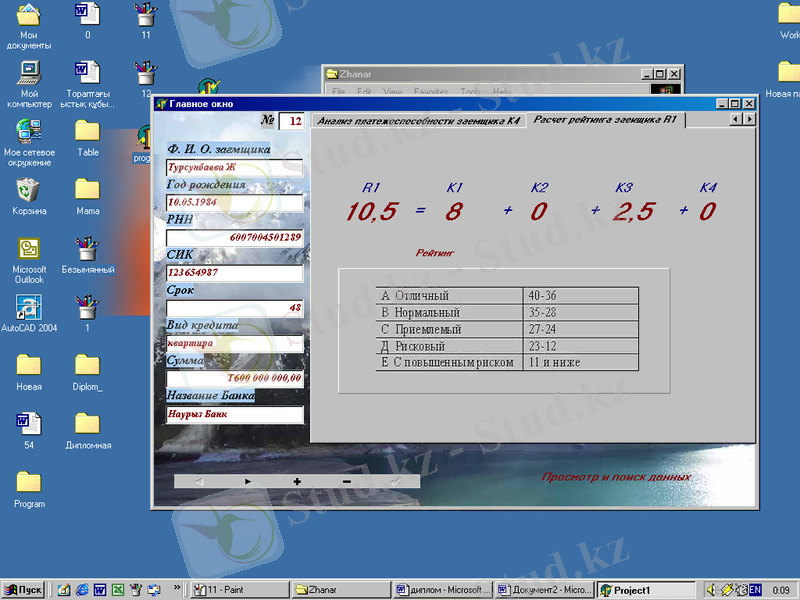Click the EN language indicator in tray

[x=755, y=590]
